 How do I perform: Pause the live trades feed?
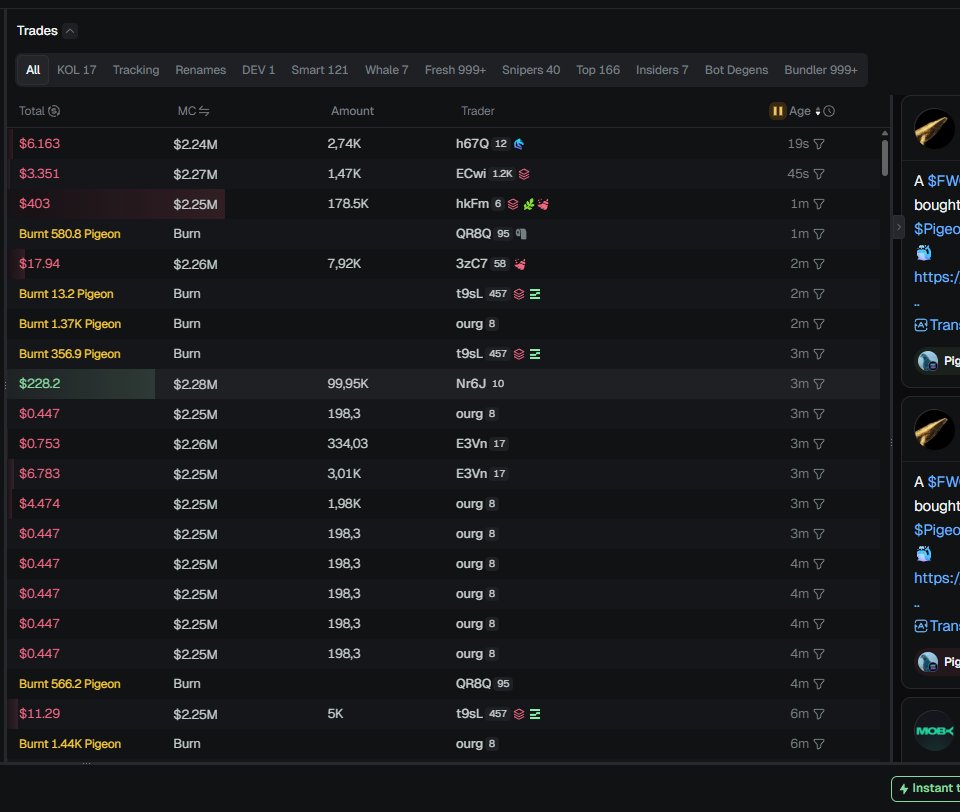(777, 111)
